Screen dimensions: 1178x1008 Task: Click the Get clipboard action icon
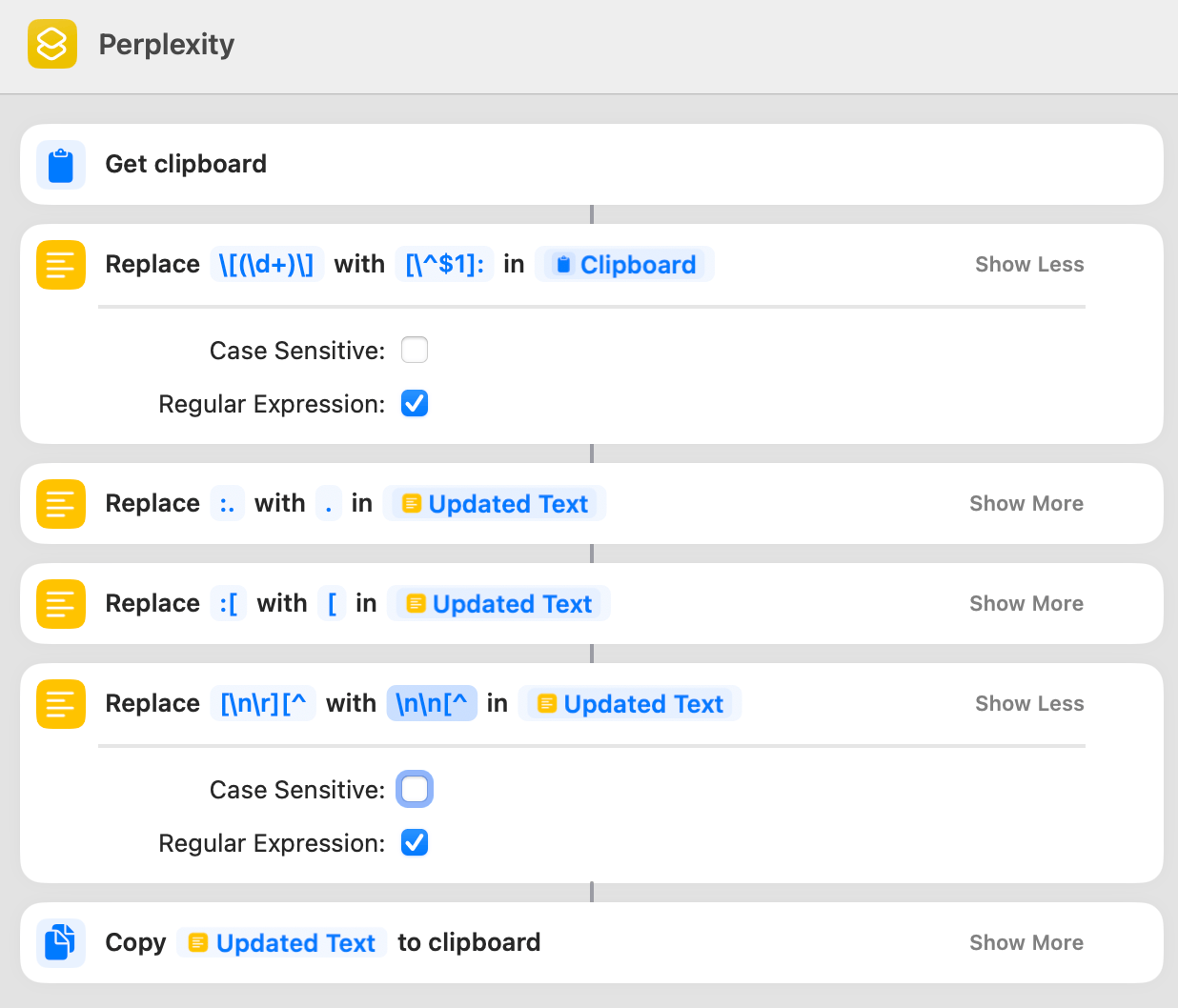(x=61, y=164)
